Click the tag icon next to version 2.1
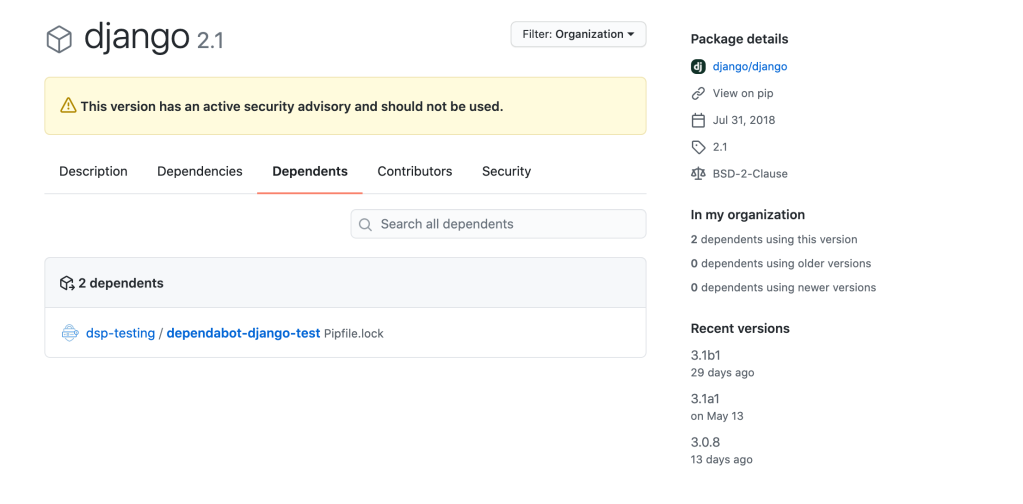This screenshot has width=1023, height=504. point(698,147)
